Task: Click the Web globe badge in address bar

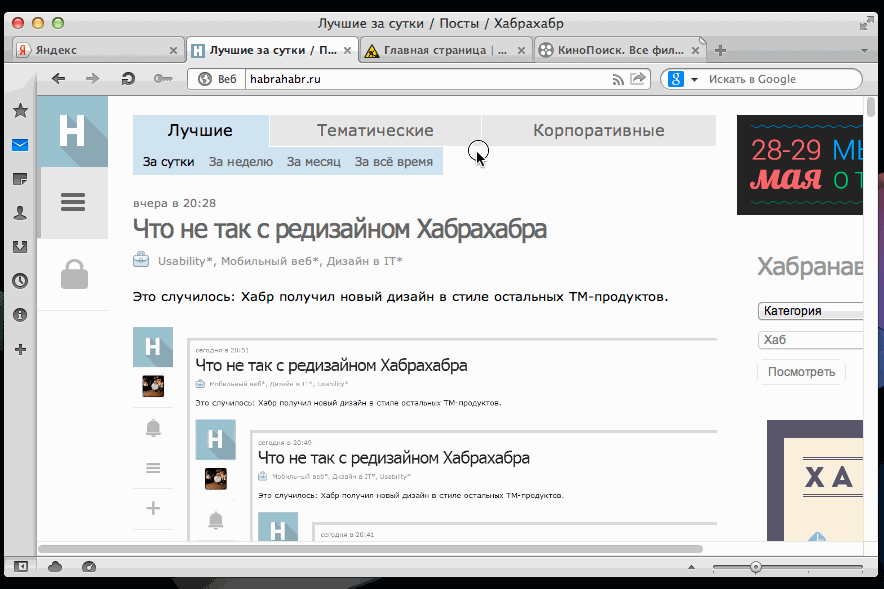Action: click(x=217, y=79)
